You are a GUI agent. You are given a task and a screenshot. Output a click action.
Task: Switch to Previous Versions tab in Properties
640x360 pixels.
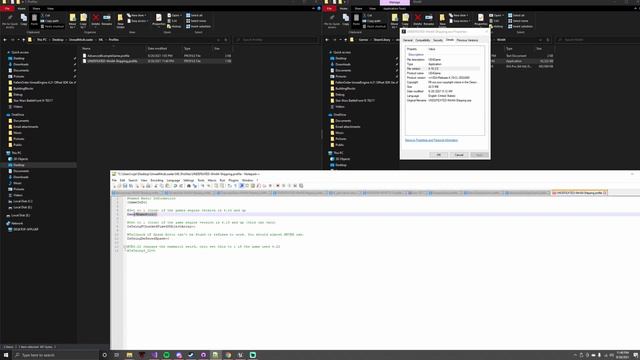coord(467,40)
